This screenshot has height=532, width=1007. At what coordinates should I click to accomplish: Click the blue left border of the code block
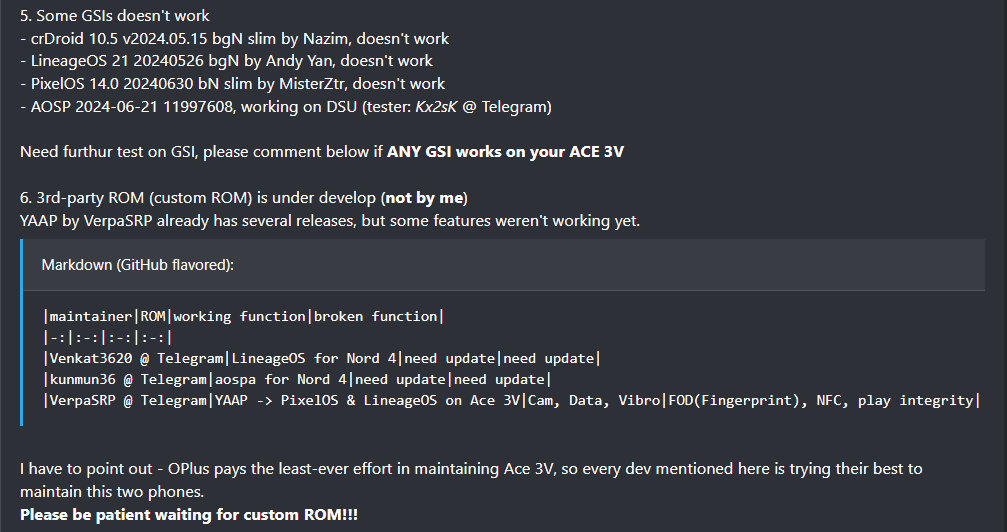tap(22, 333)
